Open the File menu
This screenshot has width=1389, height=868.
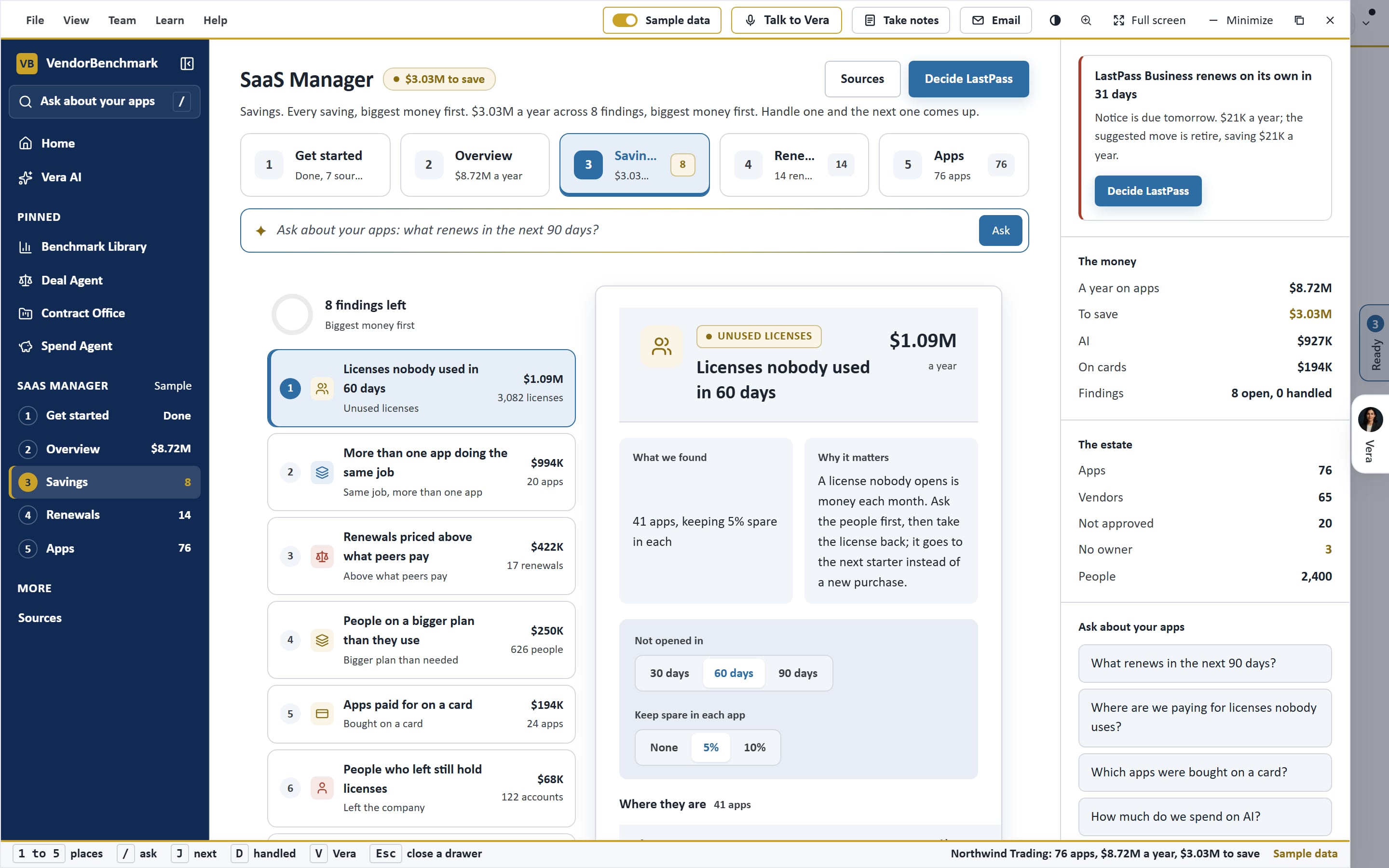tap(35, 20)
